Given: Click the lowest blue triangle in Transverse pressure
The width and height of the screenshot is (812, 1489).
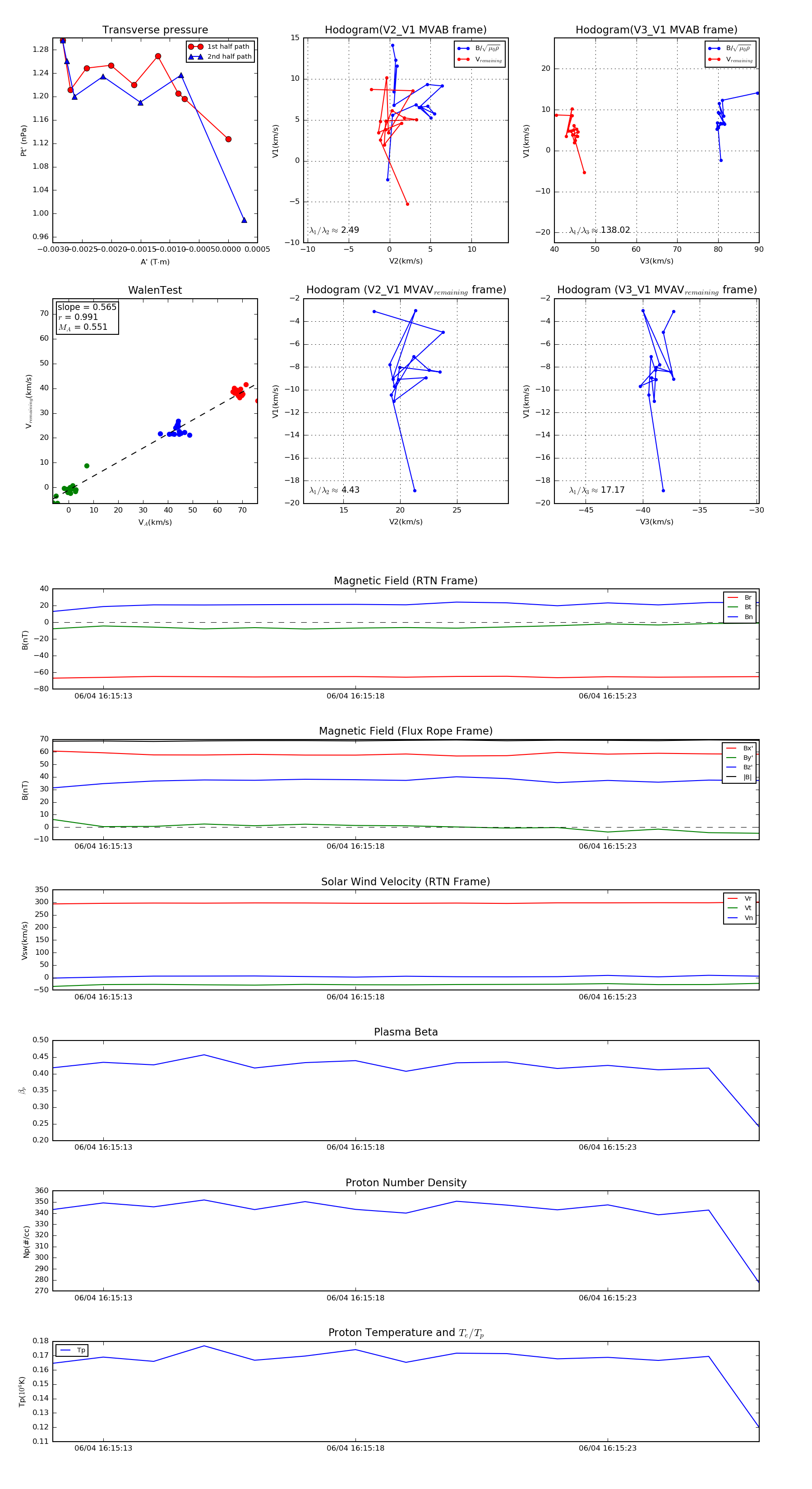Looking at the screenshot, I should [x=244, y=220].
